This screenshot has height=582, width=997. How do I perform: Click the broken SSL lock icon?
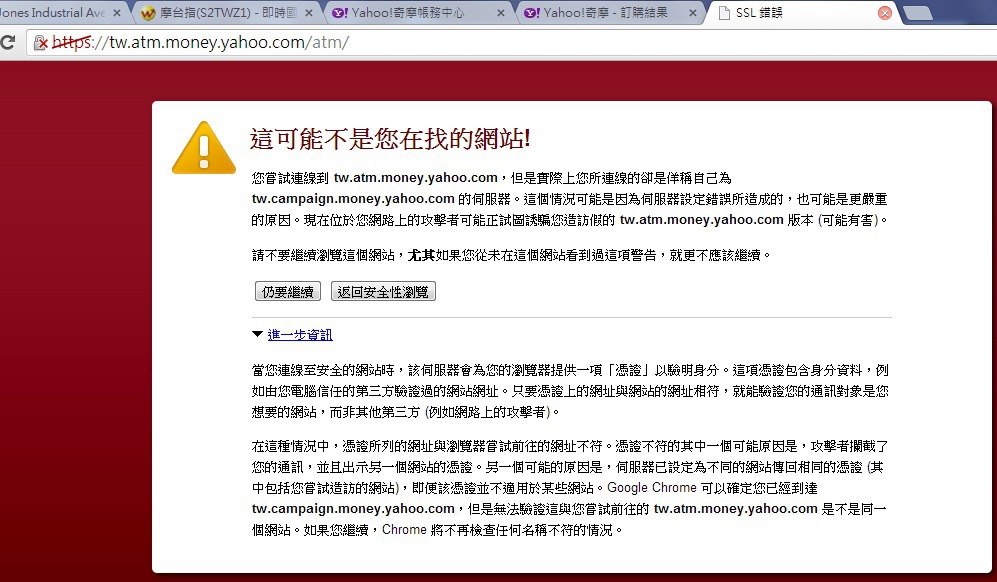tap(40, 43)
